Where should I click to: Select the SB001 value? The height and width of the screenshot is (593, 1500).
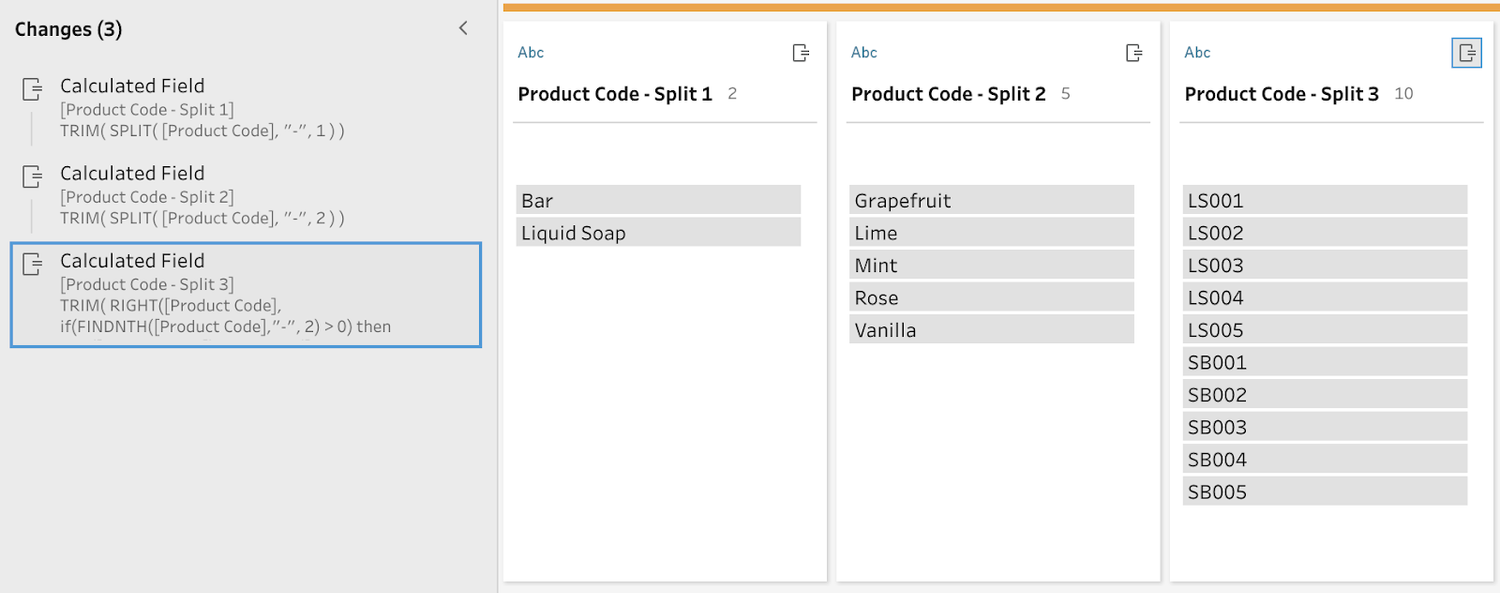click(x=1325, y=362)
